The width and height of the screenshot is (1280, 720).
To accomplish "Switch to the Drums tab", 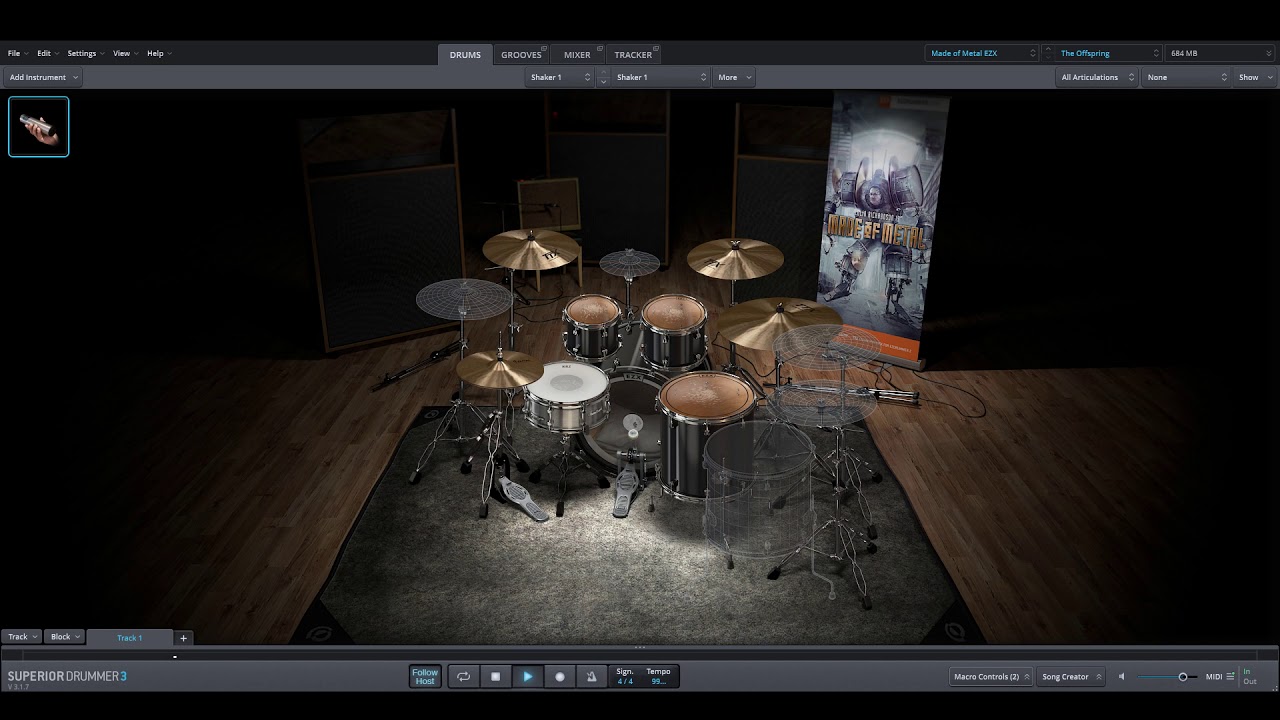I will (465, 55).
